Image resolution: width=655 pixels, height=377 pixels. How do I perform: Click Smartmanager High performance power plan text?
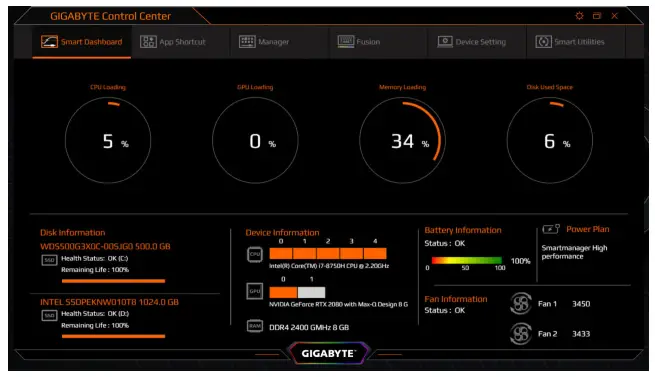(x=574, y=252)
